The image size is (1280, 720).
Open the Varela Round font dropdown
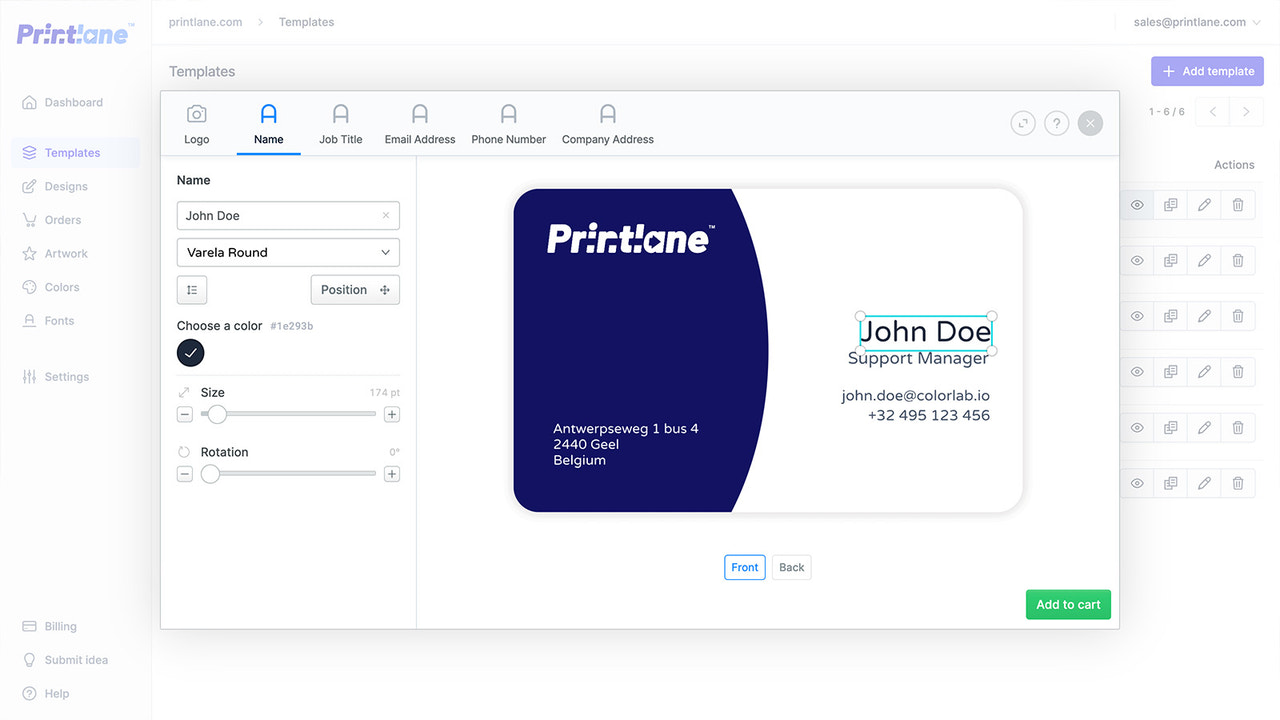click(288, 252)
